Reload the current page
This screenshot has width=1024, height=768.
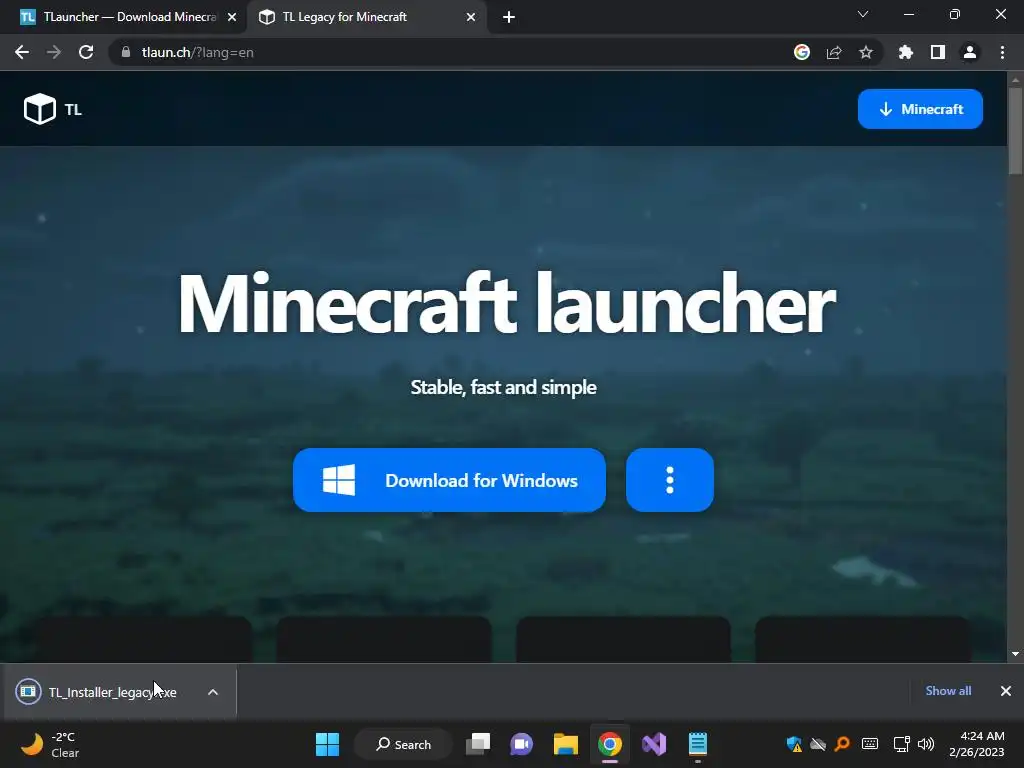pyautogui.click(x=86, y=52)
